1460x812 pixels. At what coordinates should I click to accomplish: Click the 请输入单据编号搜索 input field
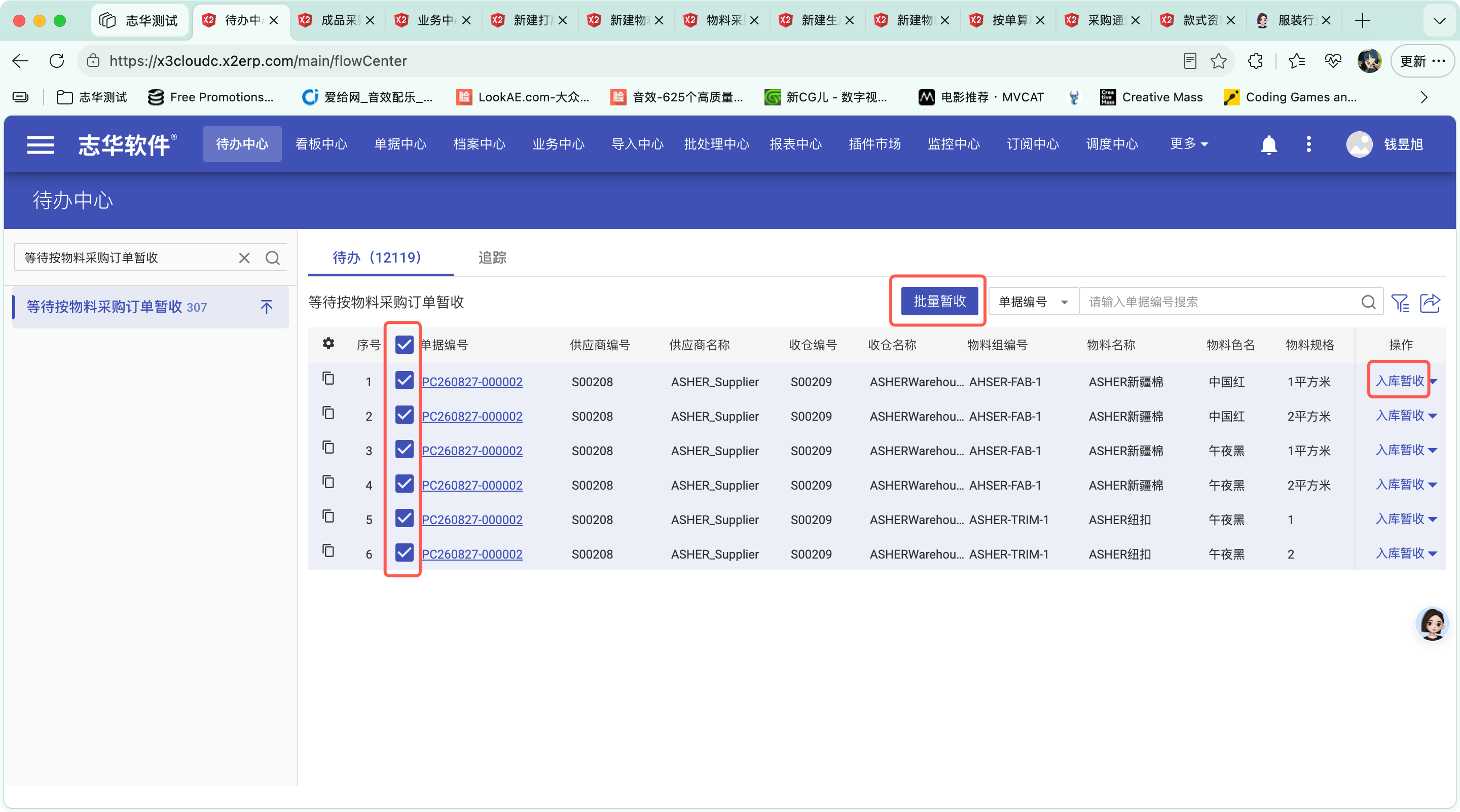(1221, 302)
